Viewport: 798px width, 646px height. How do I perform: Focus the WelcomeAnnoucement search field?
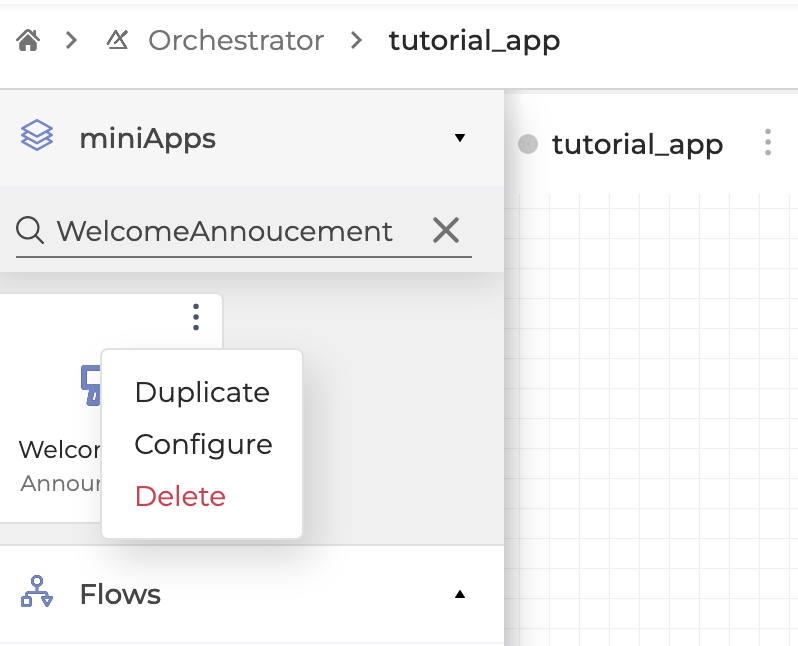coord(225,231)
